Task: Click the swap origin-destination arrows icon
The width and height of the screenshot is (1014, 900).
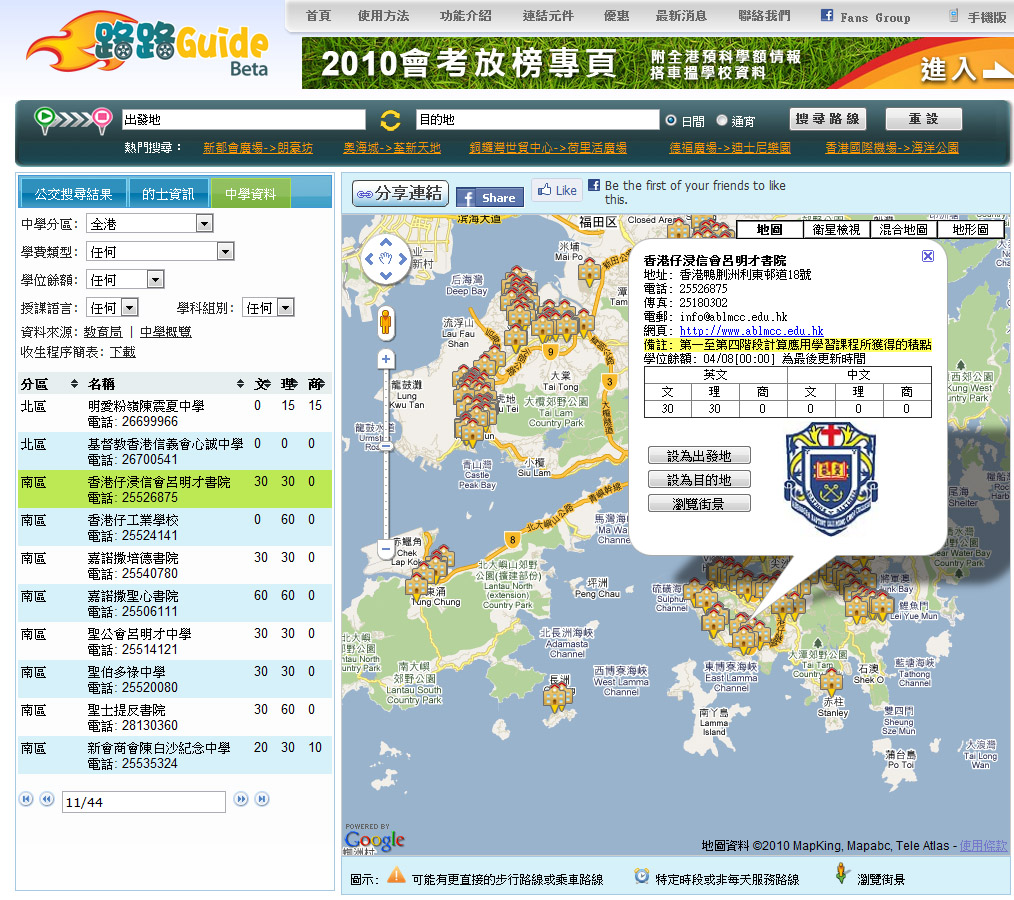Action: coord(390,120)
